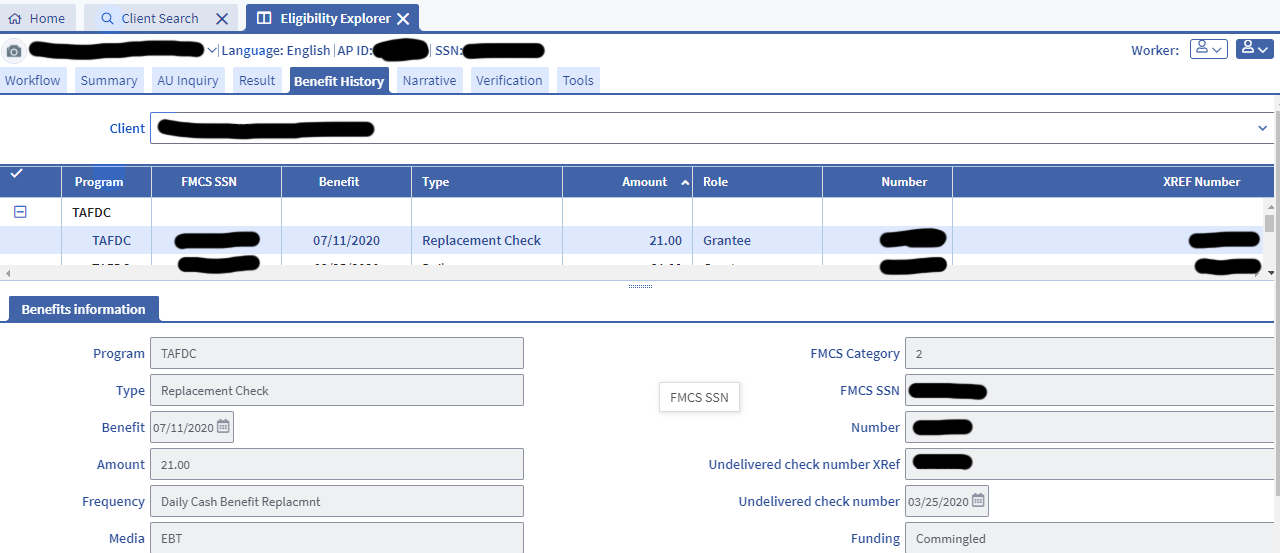Image resolution: width=1280 pixels, height=553 pixels.
Task: Expand the client name dropdown arrow in header
Action: click(x=211, y=50)
